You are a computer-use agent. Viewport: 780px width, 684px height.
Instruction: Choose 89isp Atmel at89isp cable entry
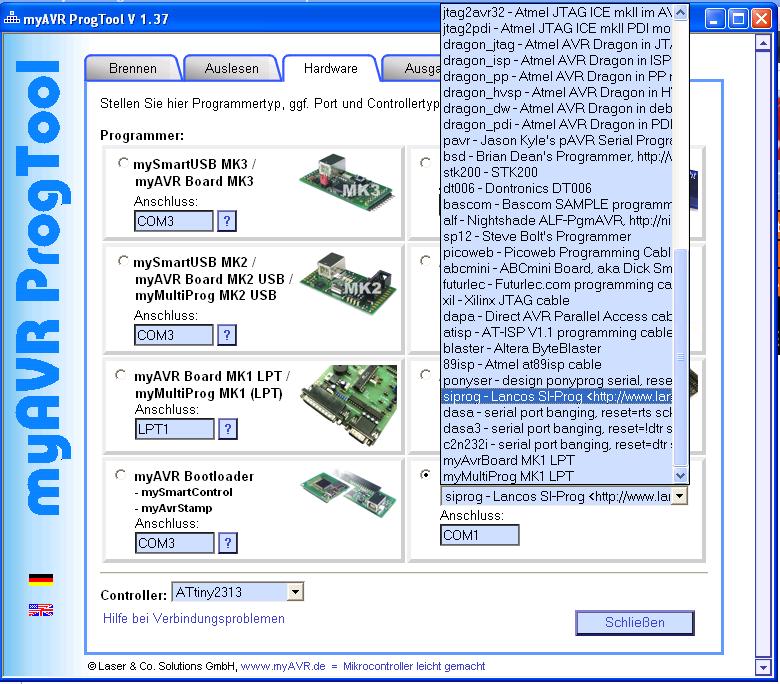pos(557,364)
